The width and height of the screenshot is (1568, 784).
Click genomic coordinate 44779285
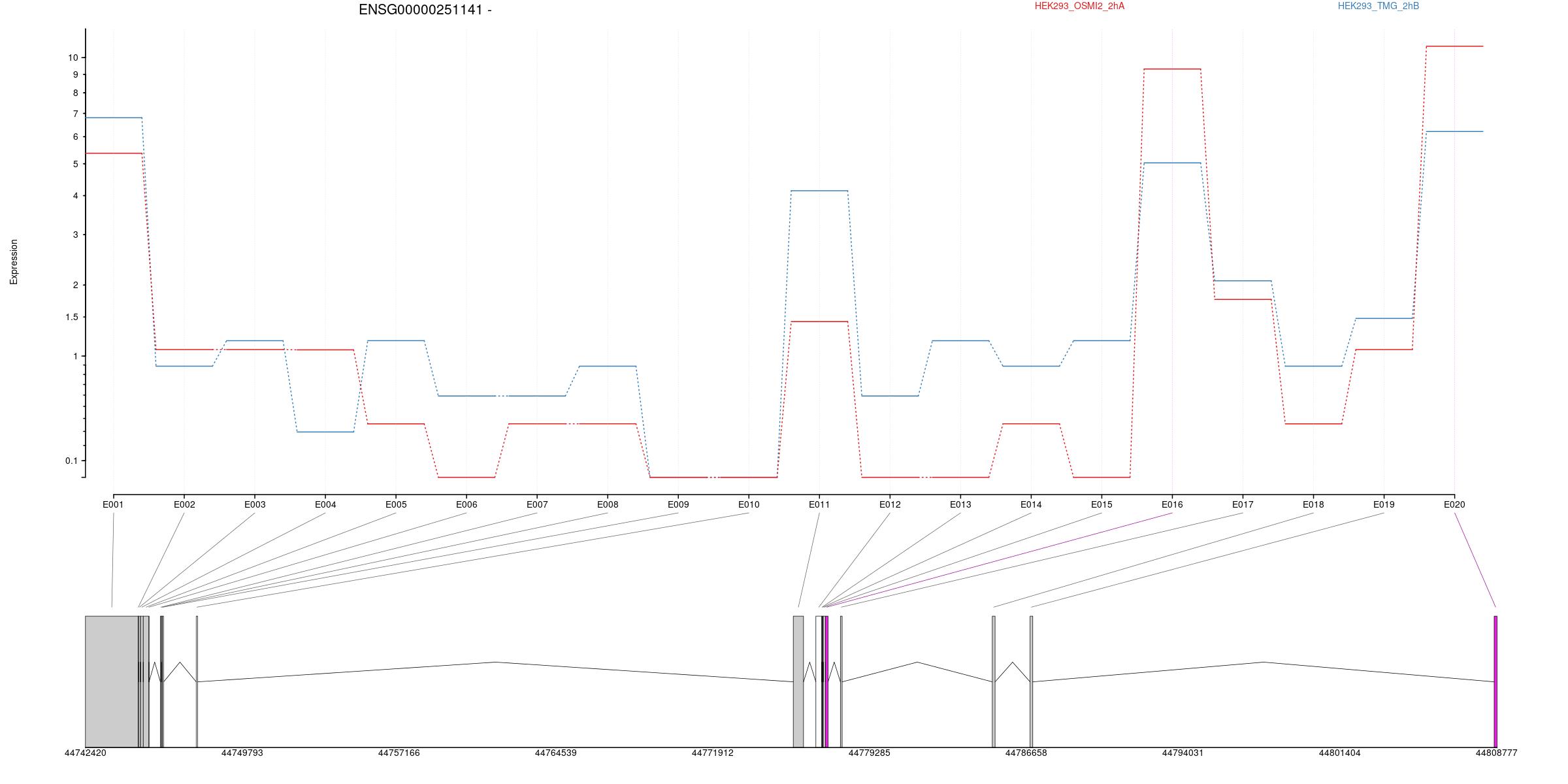point(869,753)
